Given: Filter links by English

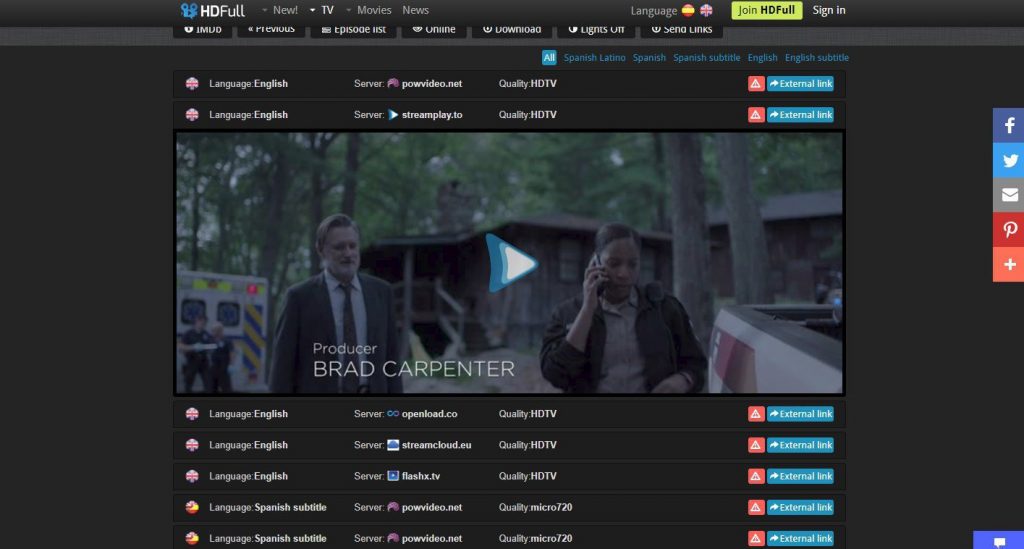Looking at the screenshot, I should [762, 57].
